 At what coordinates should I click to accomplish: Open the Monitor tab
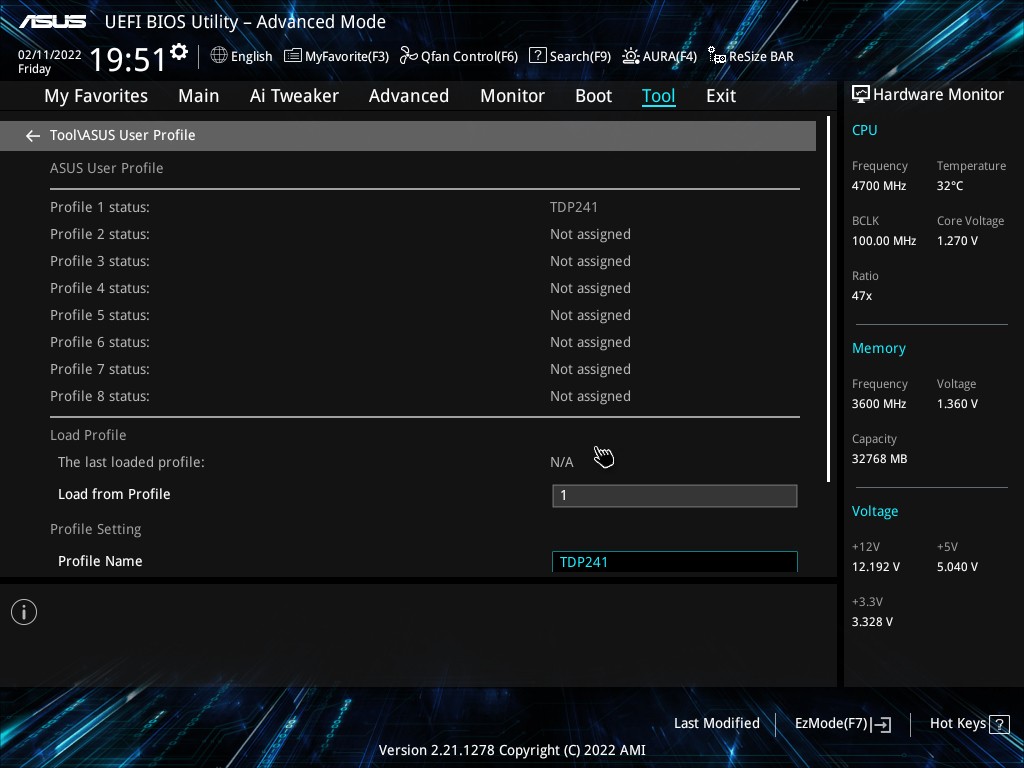pyautogui.click(x=513, y=96)
